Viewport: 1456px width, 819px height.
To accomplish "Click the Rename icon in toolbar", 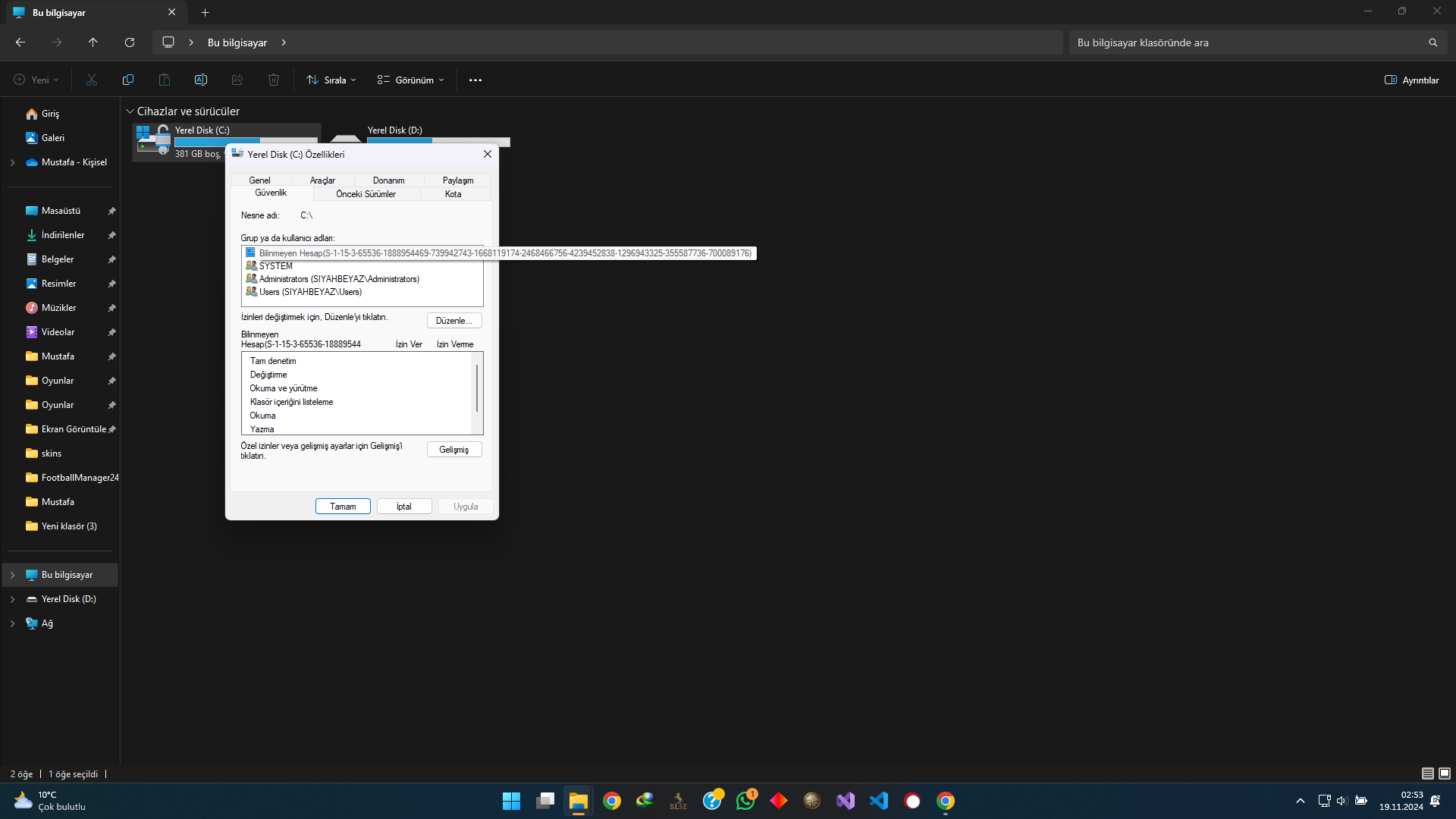I will tap(201, 80).
